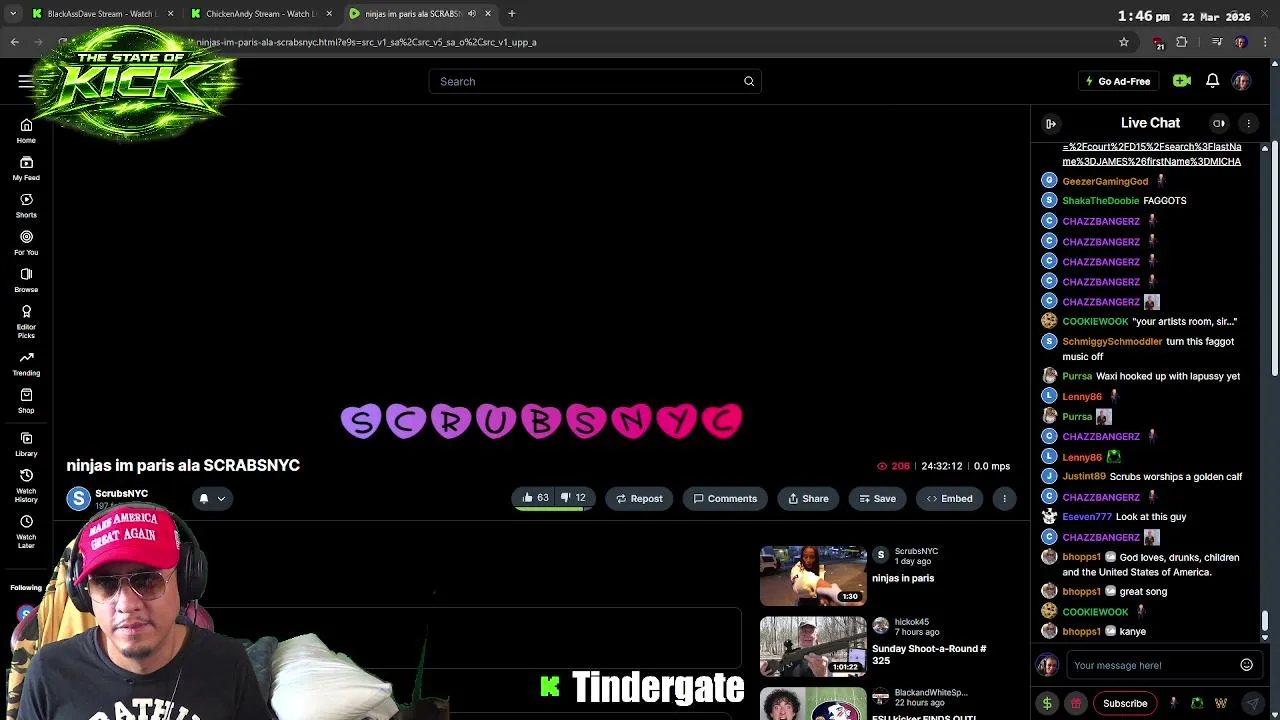Open the notifications bell in header
This screenshot has height=720, width=1280.
(1212, 81)
